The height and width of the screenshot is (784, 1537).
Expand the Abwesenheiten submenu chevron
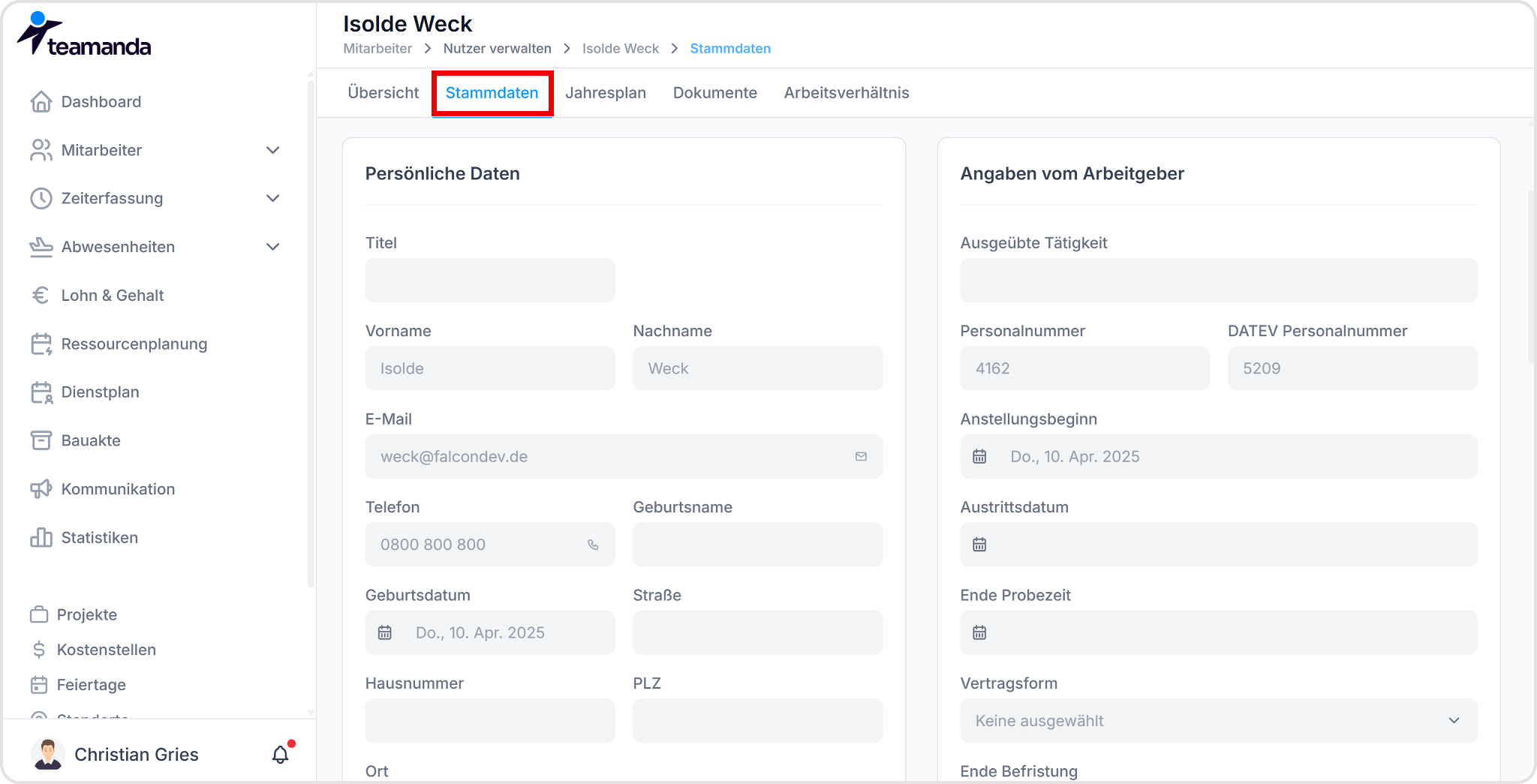pyautogui.click(x=273, y=247)
